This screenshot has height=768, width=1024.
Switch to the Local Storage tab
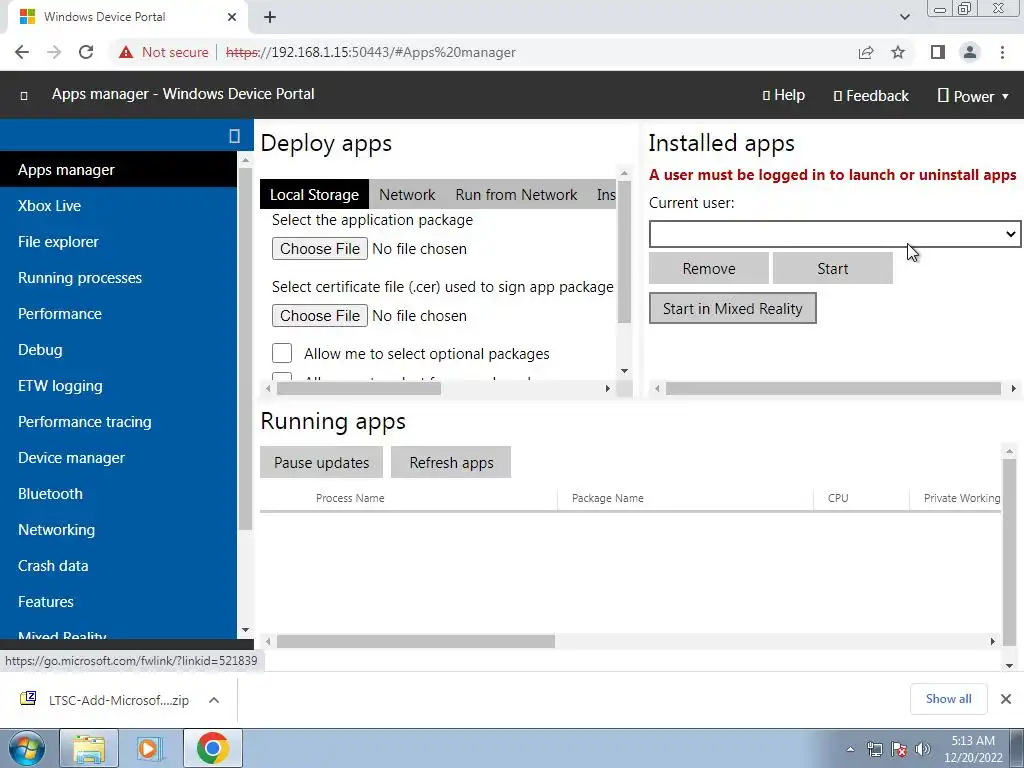pyautogui.click(x=314, y=195)
